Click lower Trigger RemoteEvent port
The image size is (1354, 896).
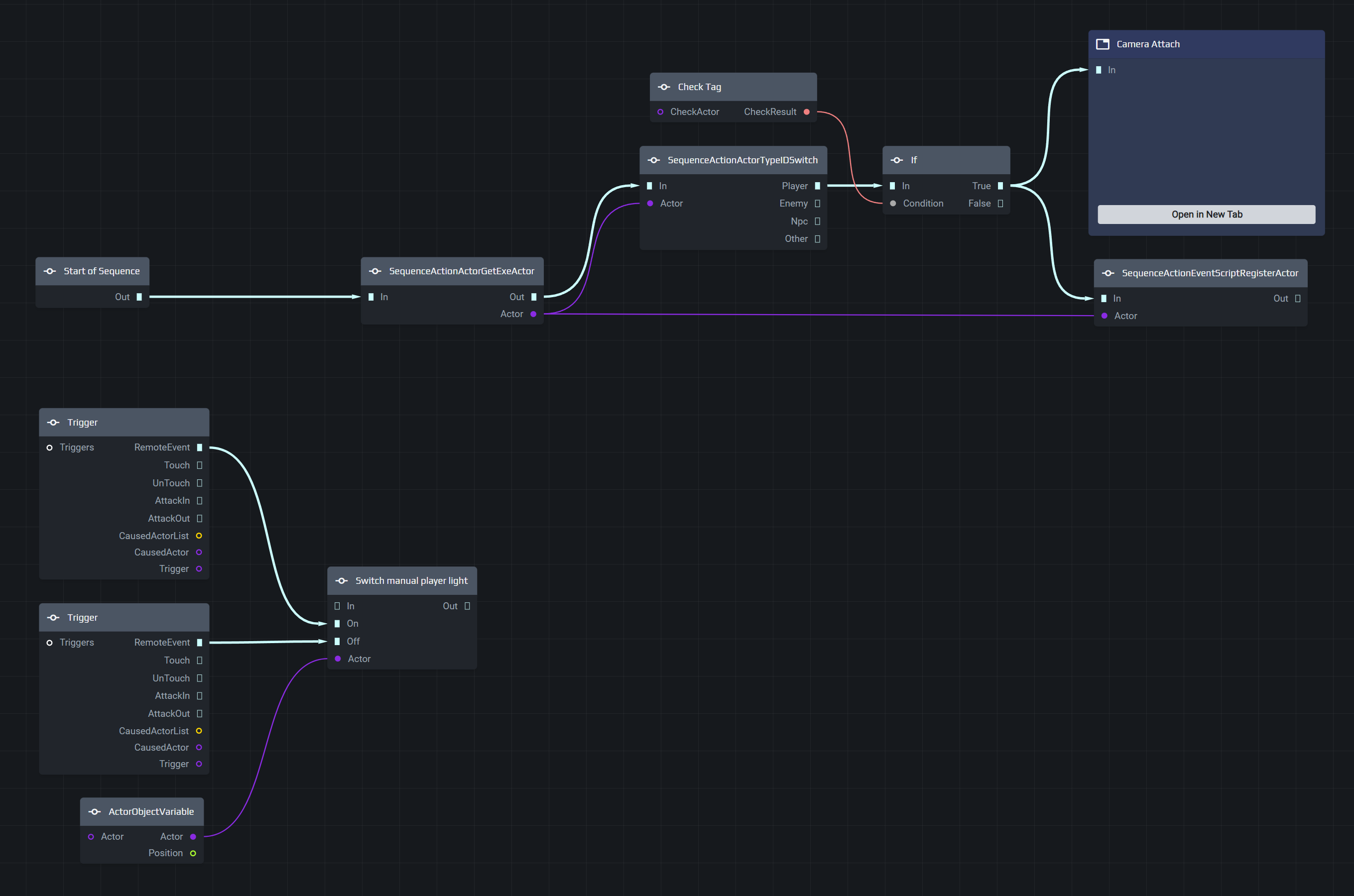click(x=200, y=642)
